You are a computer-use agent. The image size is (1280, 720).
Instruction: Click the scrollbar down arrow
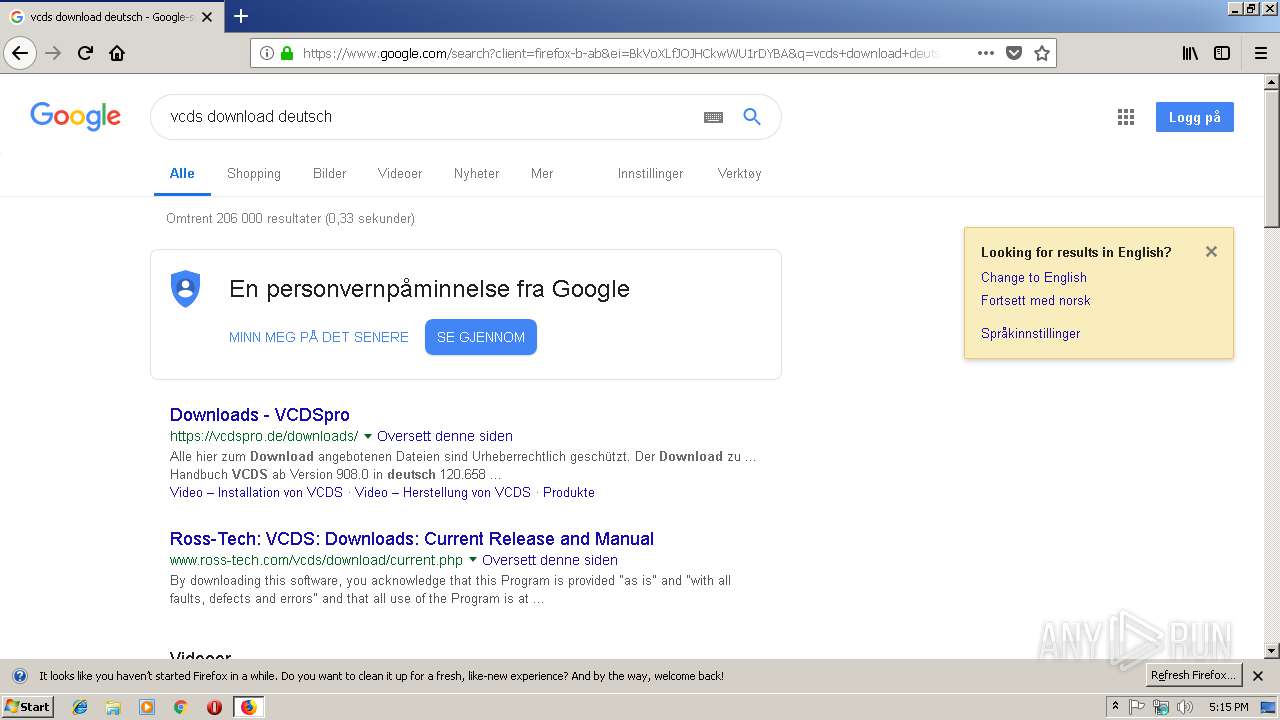1272,651
